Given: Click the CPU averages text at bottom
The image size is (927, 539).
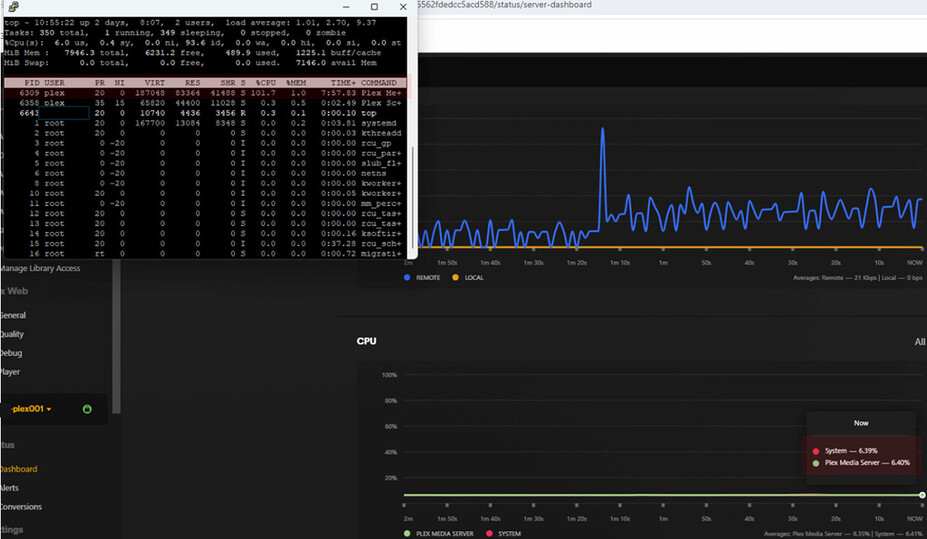Looking at the screenshot, I should pos(843,534).
